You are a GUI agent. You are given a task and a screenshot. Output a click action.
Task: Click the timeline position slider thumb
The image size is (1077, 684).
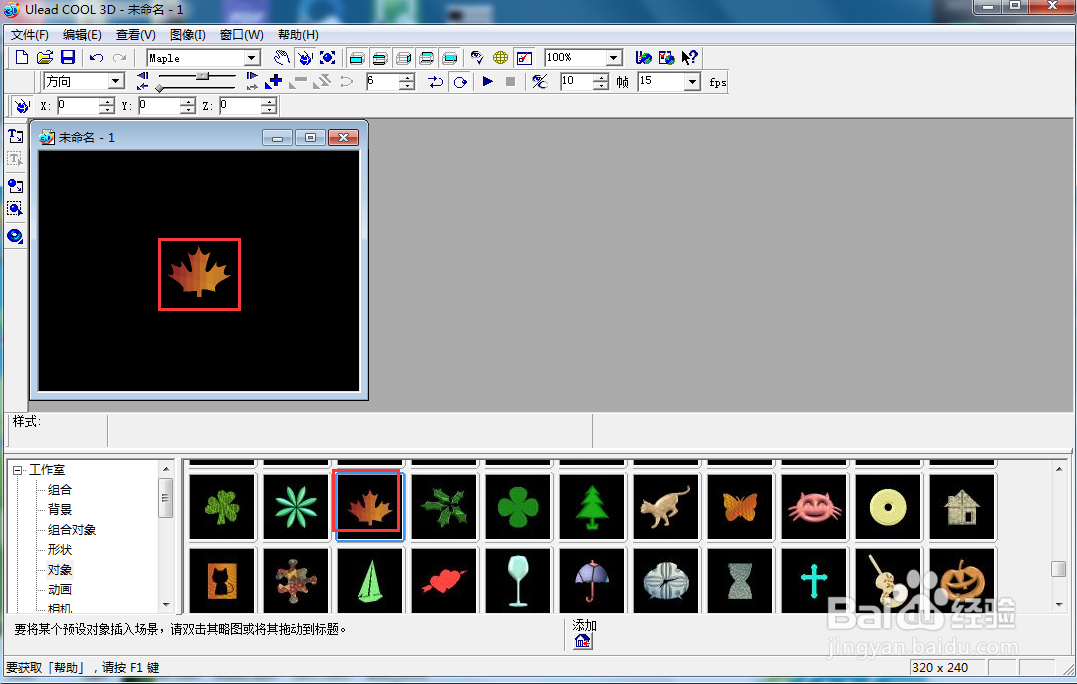pos(202,76)
